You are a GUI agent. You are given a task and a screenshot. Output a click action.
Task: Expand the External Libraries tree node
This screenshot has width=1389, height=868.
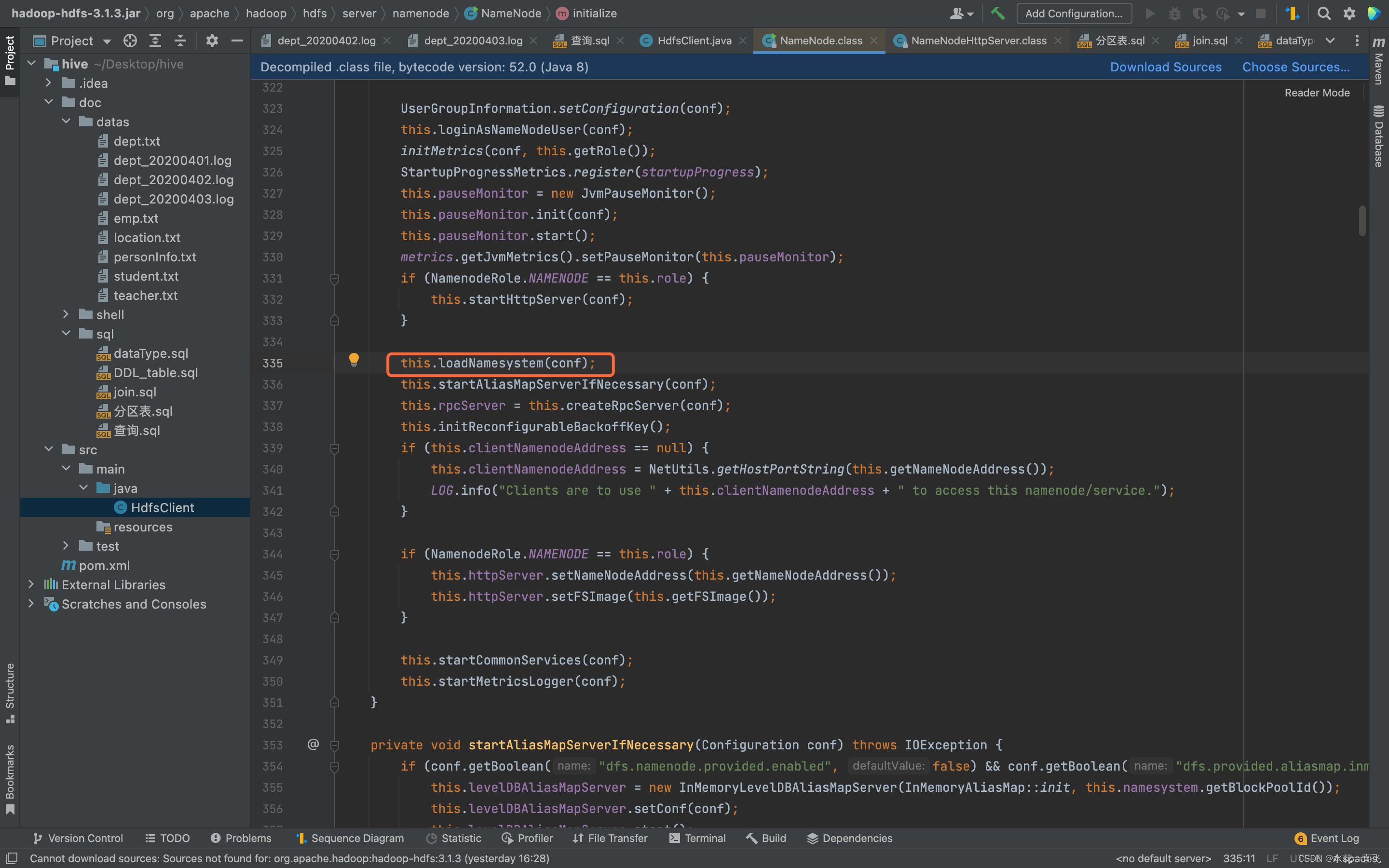pos(31,584)
